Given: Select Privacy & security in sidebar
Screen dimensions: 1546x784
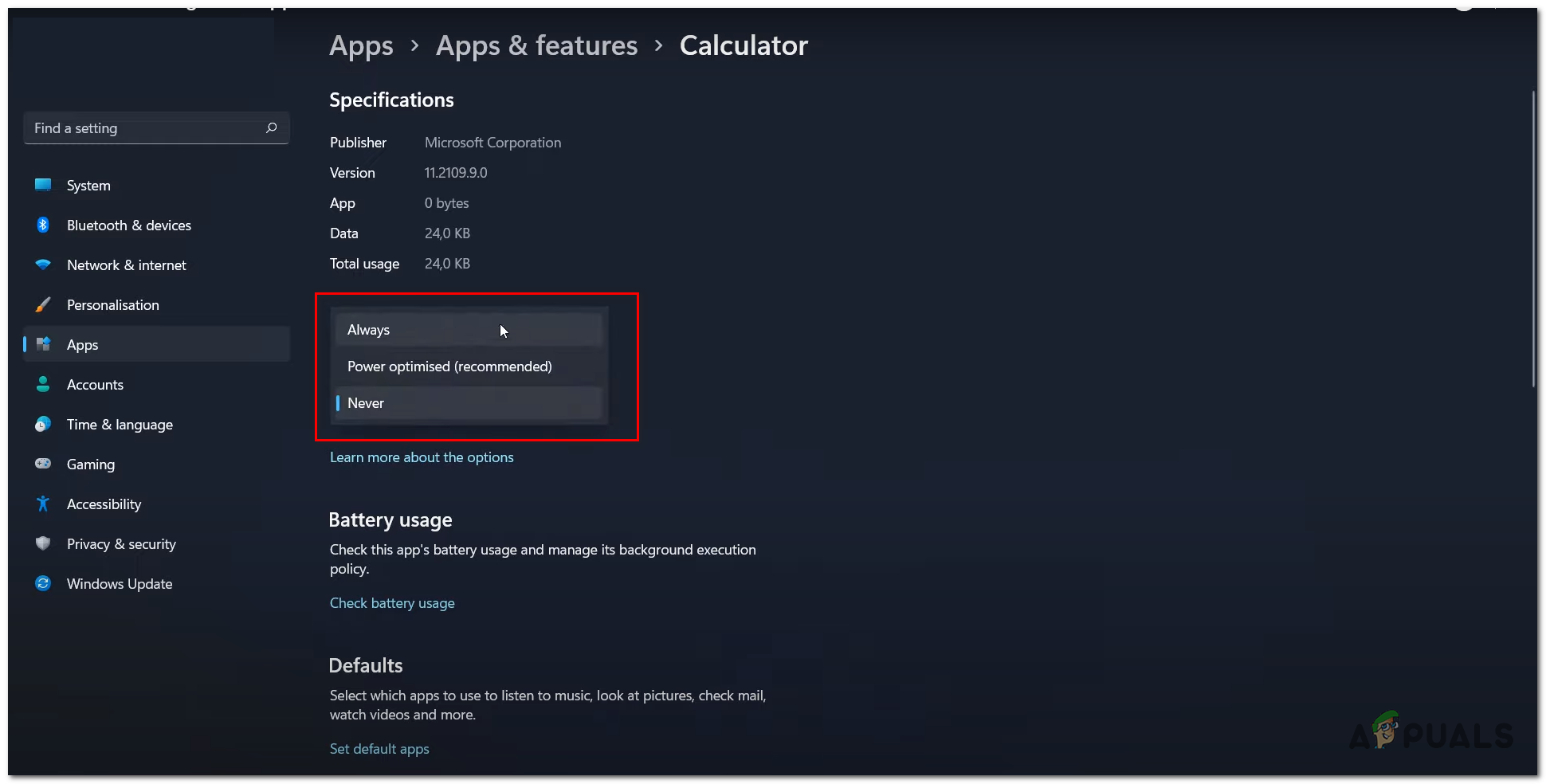Looking at the screenshot, I should tap(121, 543).
